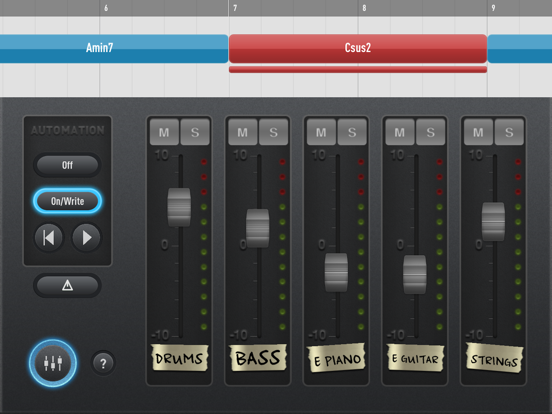
Task: Select the Csus2 chord block
Action: pyautogui.click(x=358, y=49)
